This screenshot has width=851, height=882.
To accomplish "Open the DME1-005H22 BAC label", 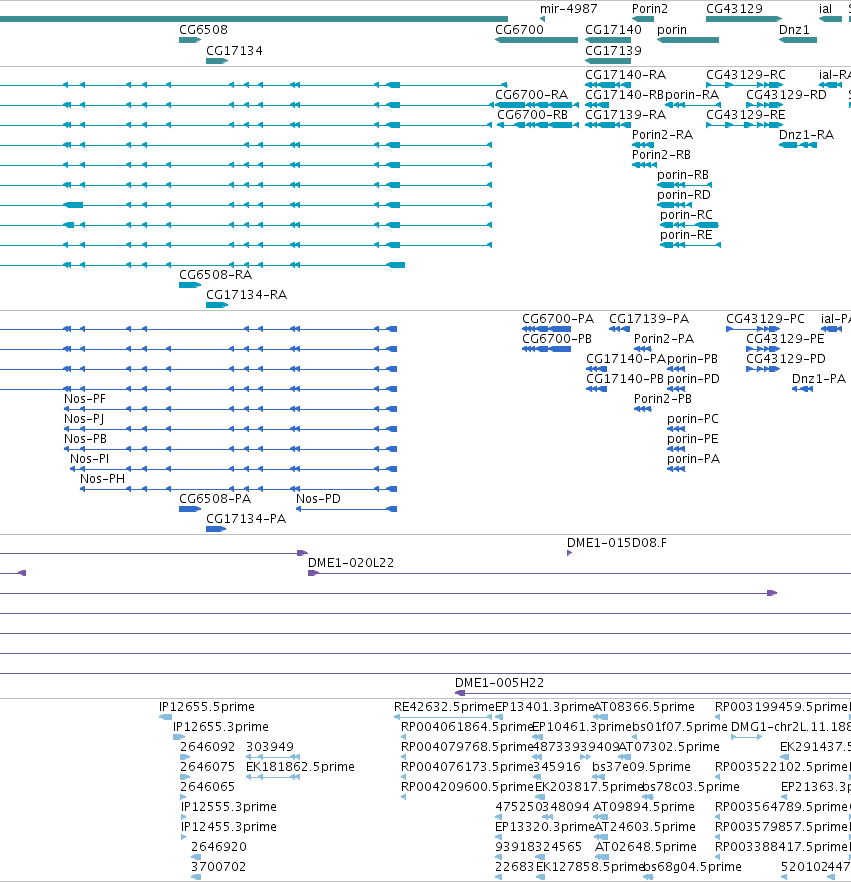I will (499, 683).
